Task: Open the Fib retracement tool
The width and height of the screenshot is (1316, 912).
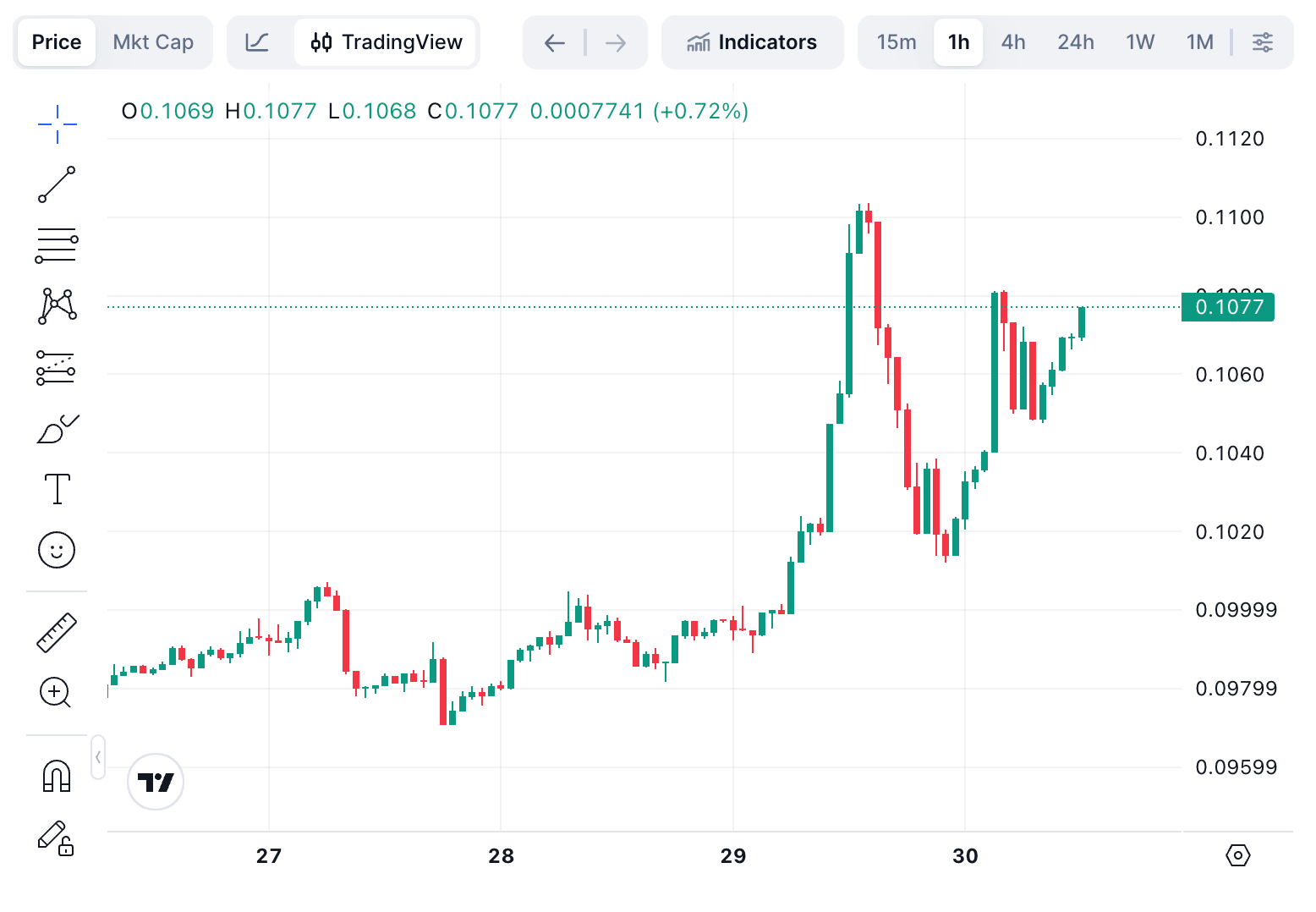Action: point(56,244)
